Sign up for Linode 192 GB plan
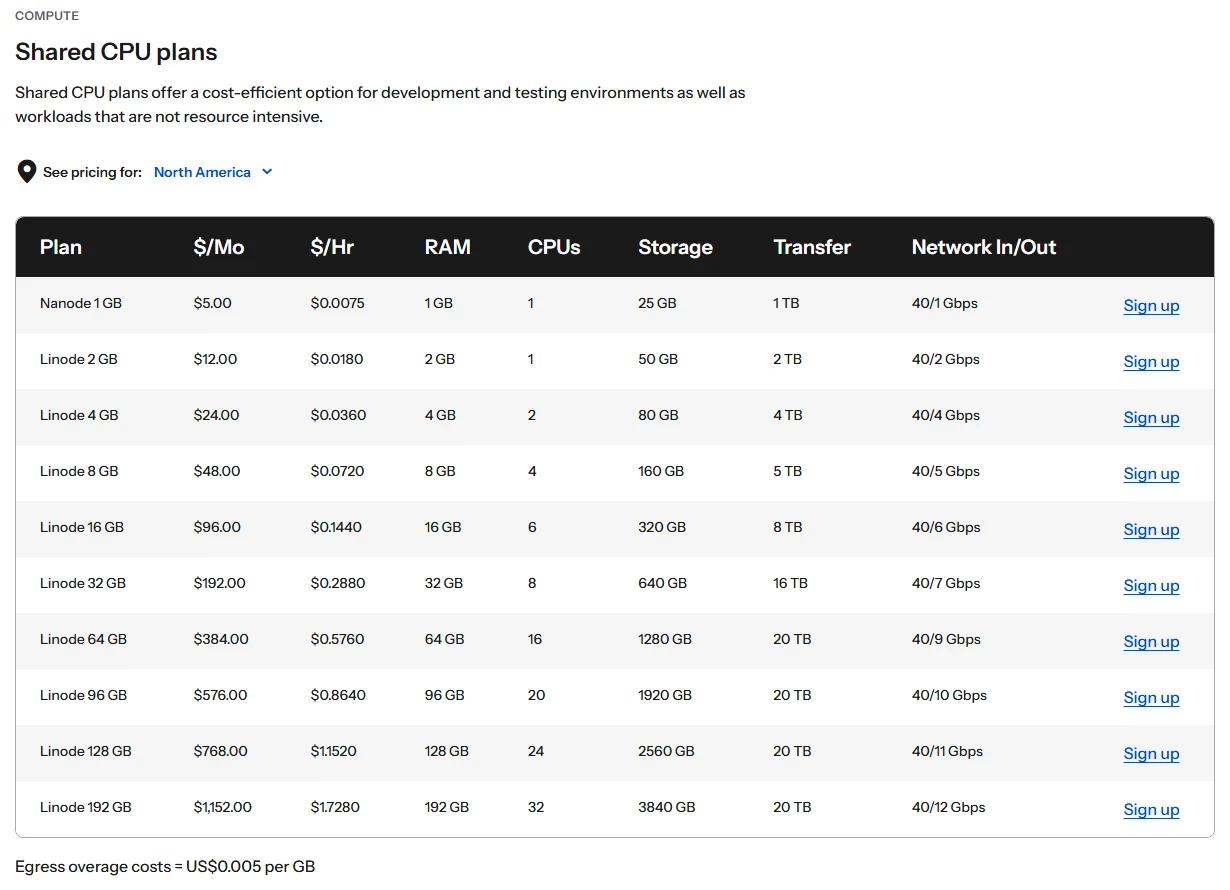This screenshot has width=1230, height=890. [1151, 809]
